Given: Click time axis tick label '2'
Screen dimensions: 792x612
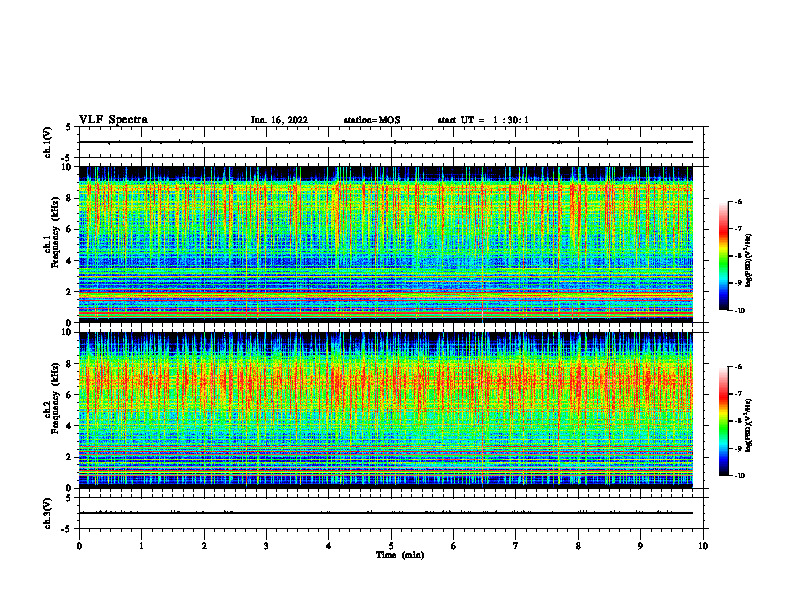Looking at the screenshot, I should (x=204, y=546).
